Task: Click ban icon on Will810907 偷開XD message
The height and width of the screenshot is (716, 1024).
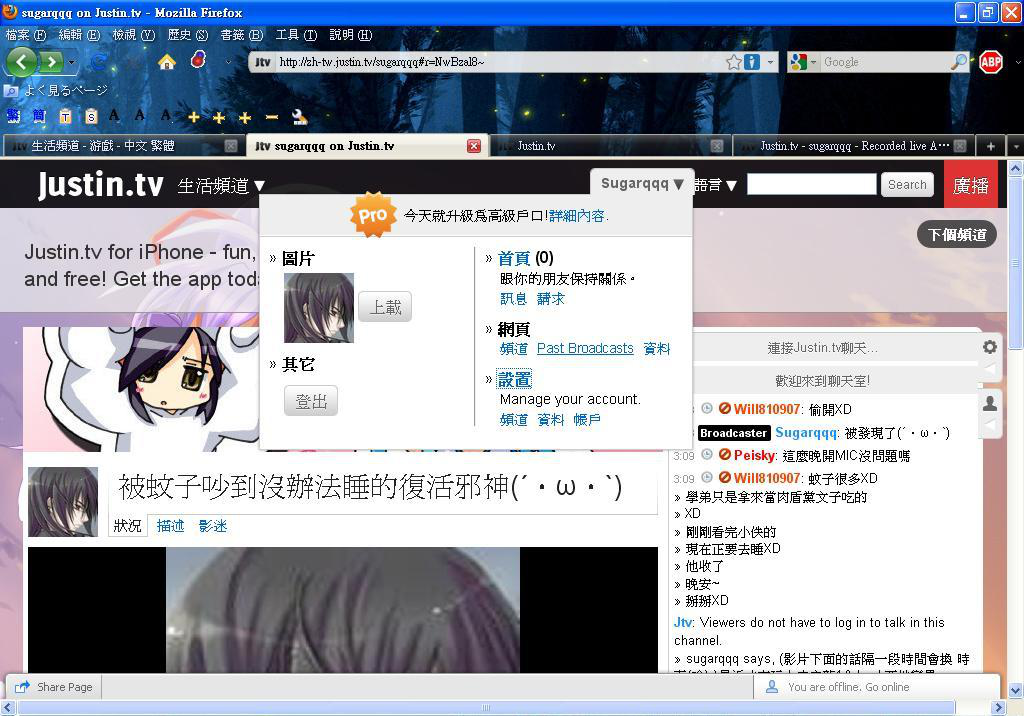Action: pos(724,408)
